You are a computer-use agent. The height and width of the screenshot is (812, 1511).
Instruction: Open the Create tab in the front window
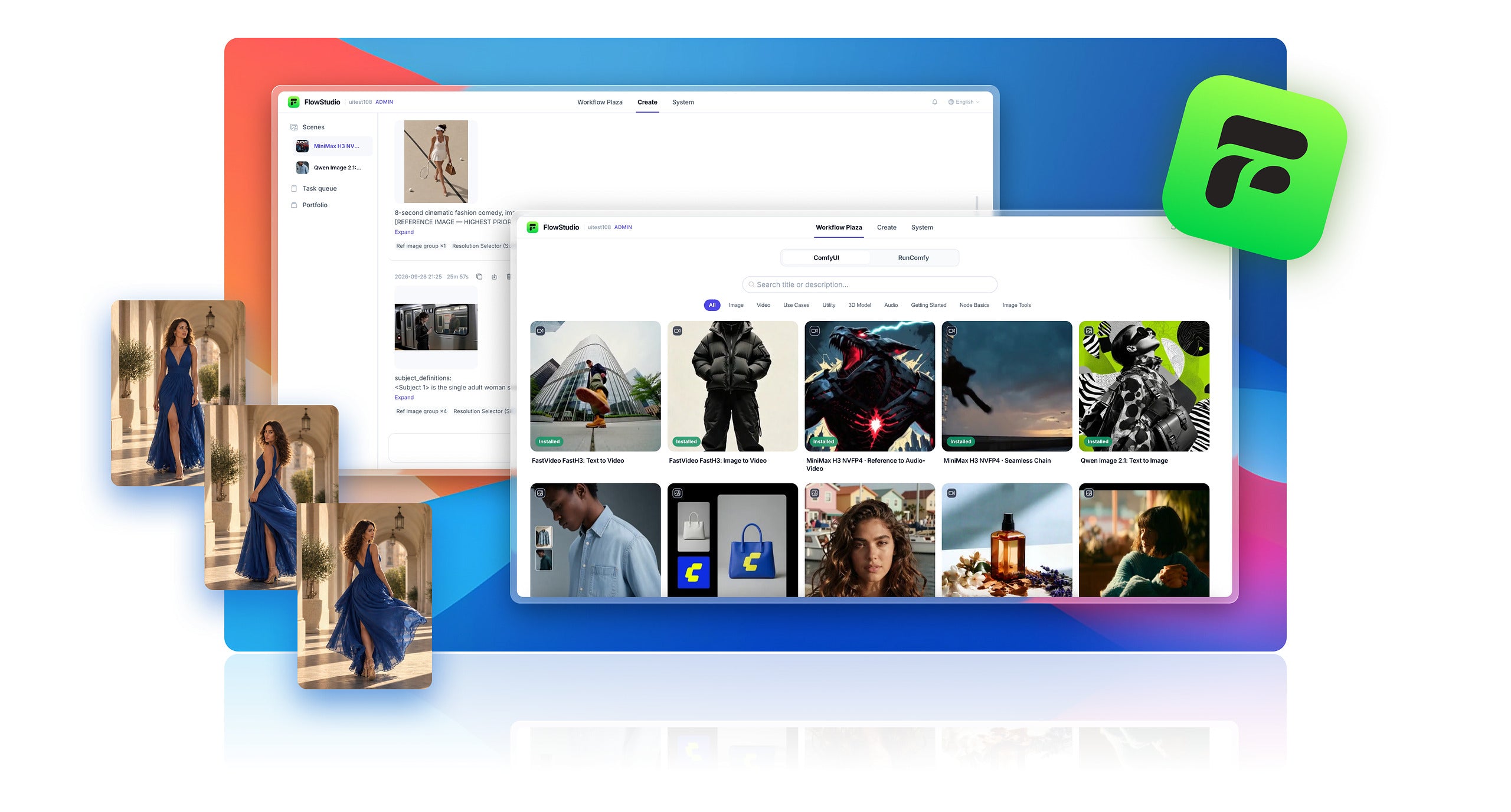point(886,227)
